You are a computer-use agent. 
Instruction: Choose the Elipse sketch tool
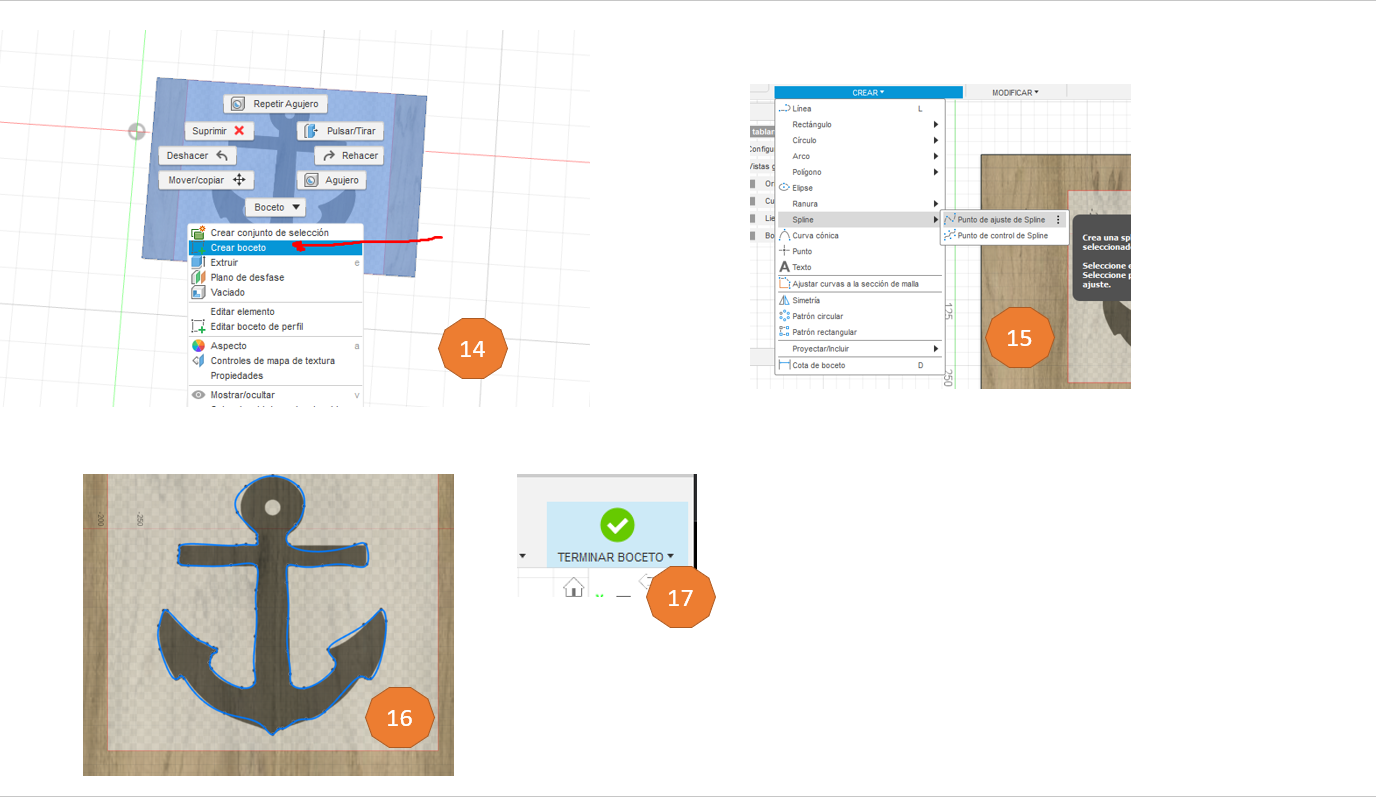[x=859, y=188]
